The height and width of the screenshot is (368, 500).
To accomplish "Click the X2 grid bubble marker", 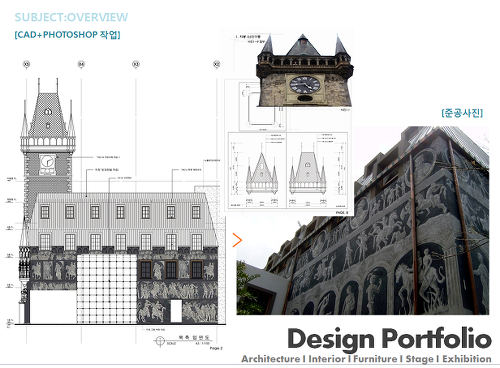I will pos(217,64).
